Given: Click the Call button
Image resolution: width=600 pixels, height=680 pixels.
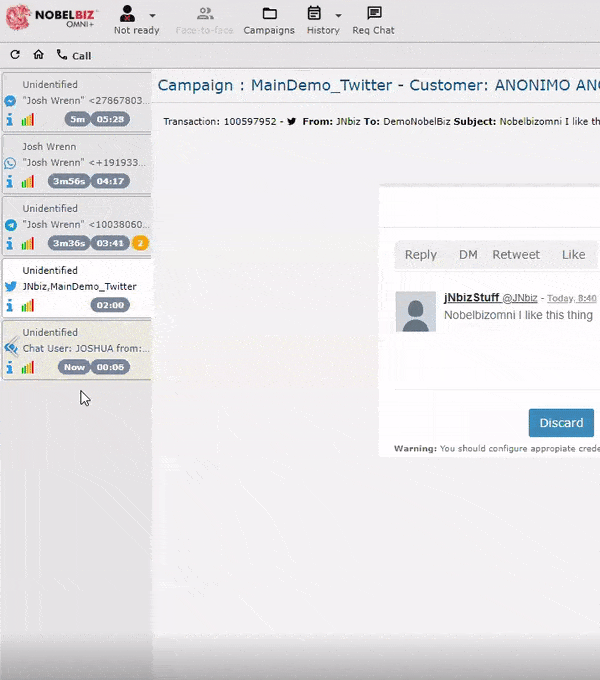Looking at the screenshot, I should point(74,55).
